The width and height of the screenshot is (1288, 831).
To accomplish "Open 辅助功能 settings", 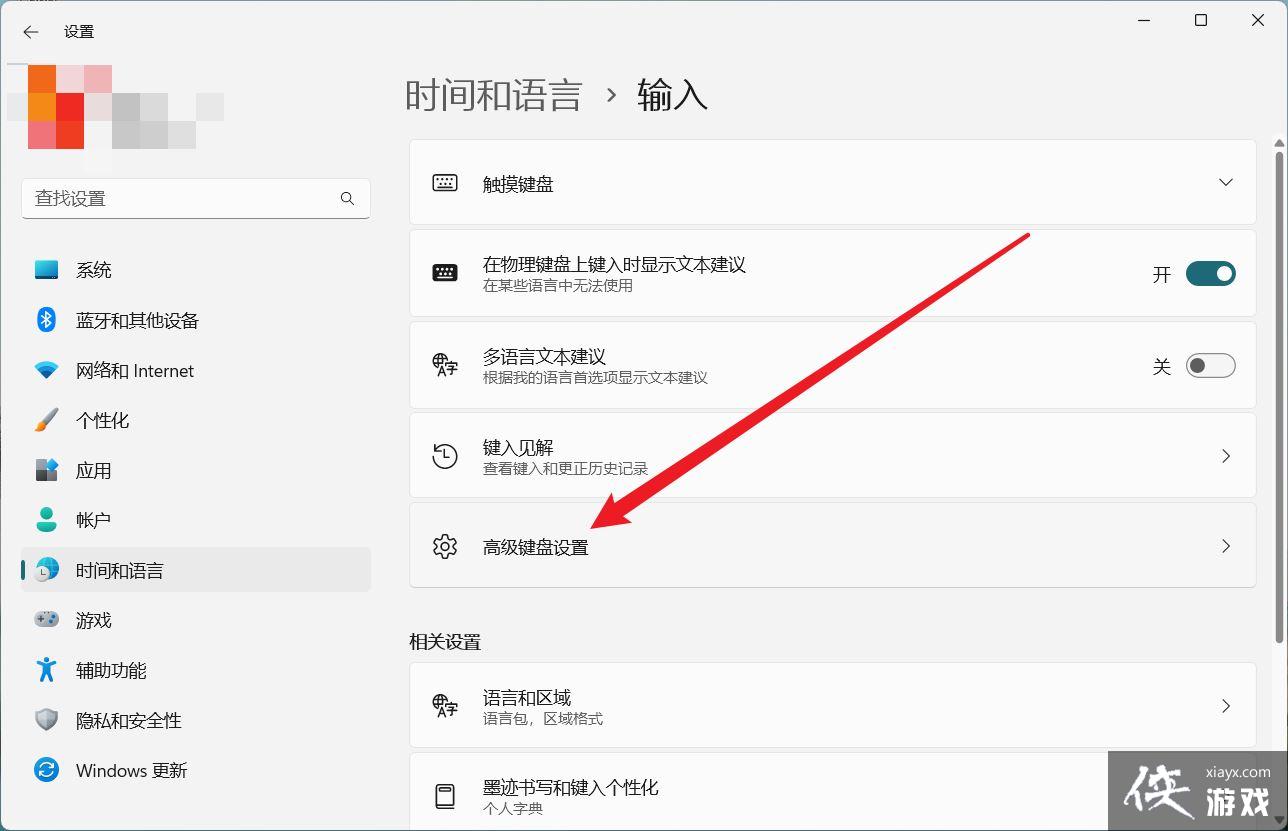I will (110, 670).
